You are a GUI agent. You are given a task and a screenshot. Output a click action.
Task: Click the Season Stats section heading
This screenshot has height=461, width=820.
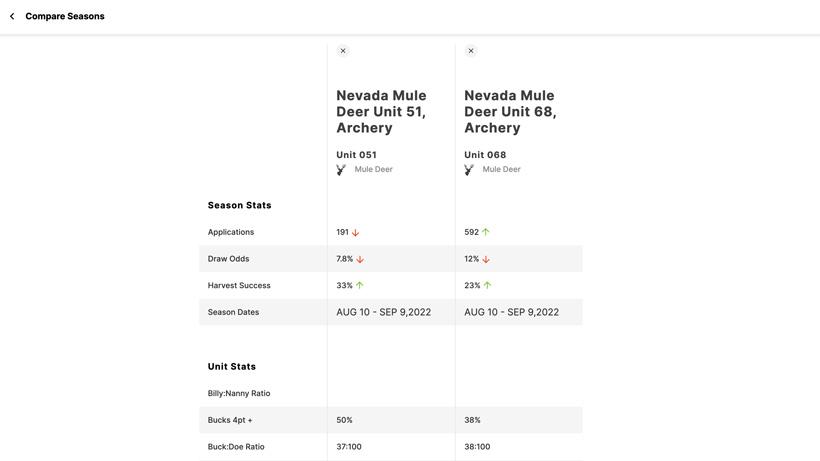(x=240, y=206)
